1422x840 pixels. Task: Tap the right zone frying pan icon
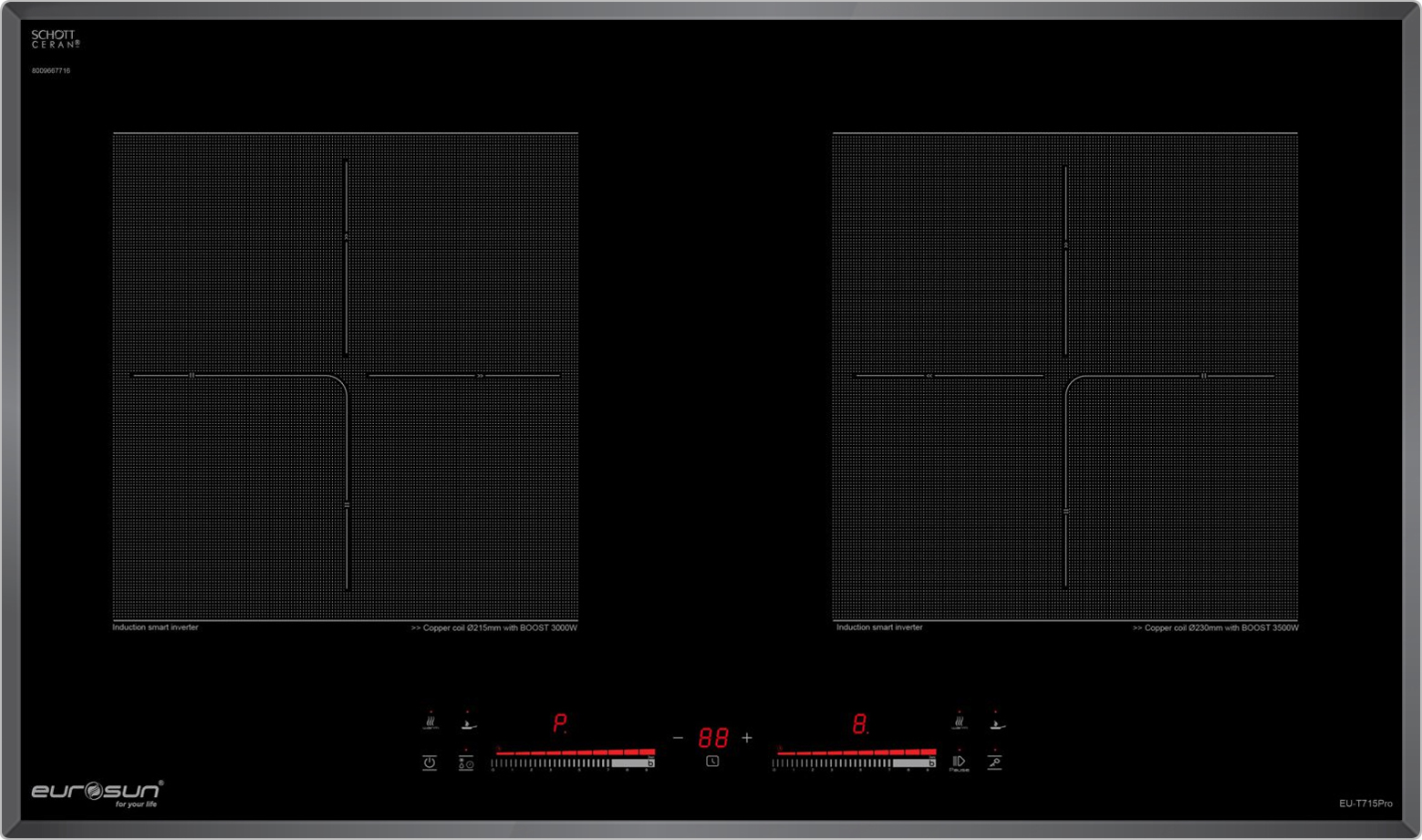click(x=997, y=723)
